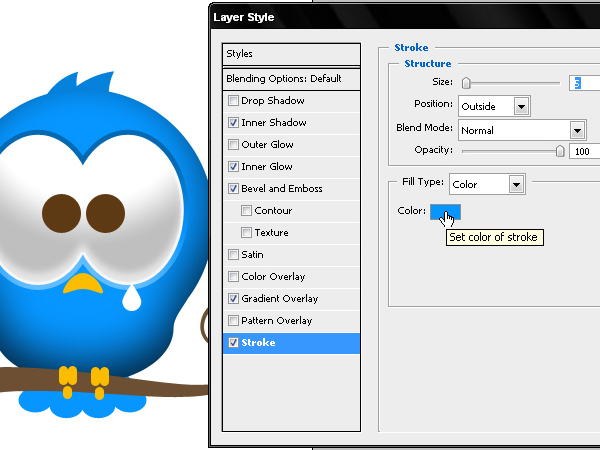Click the Blend Mode field showing Normal
The width and height of the screenshot is (600, 450).
click(x=522, y=130)
